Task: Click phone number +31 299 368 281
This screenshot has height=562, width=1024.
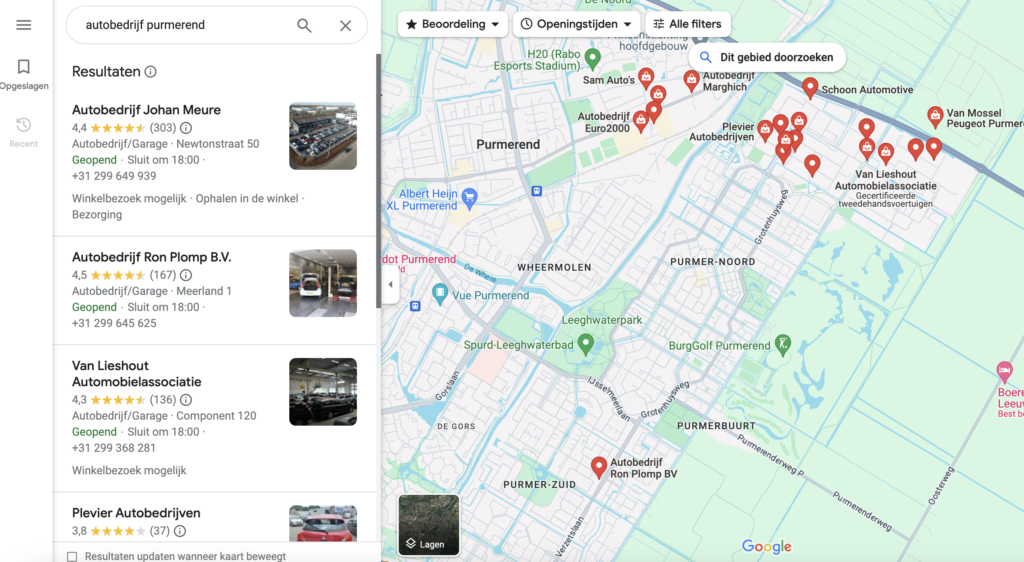Action: 114,448
